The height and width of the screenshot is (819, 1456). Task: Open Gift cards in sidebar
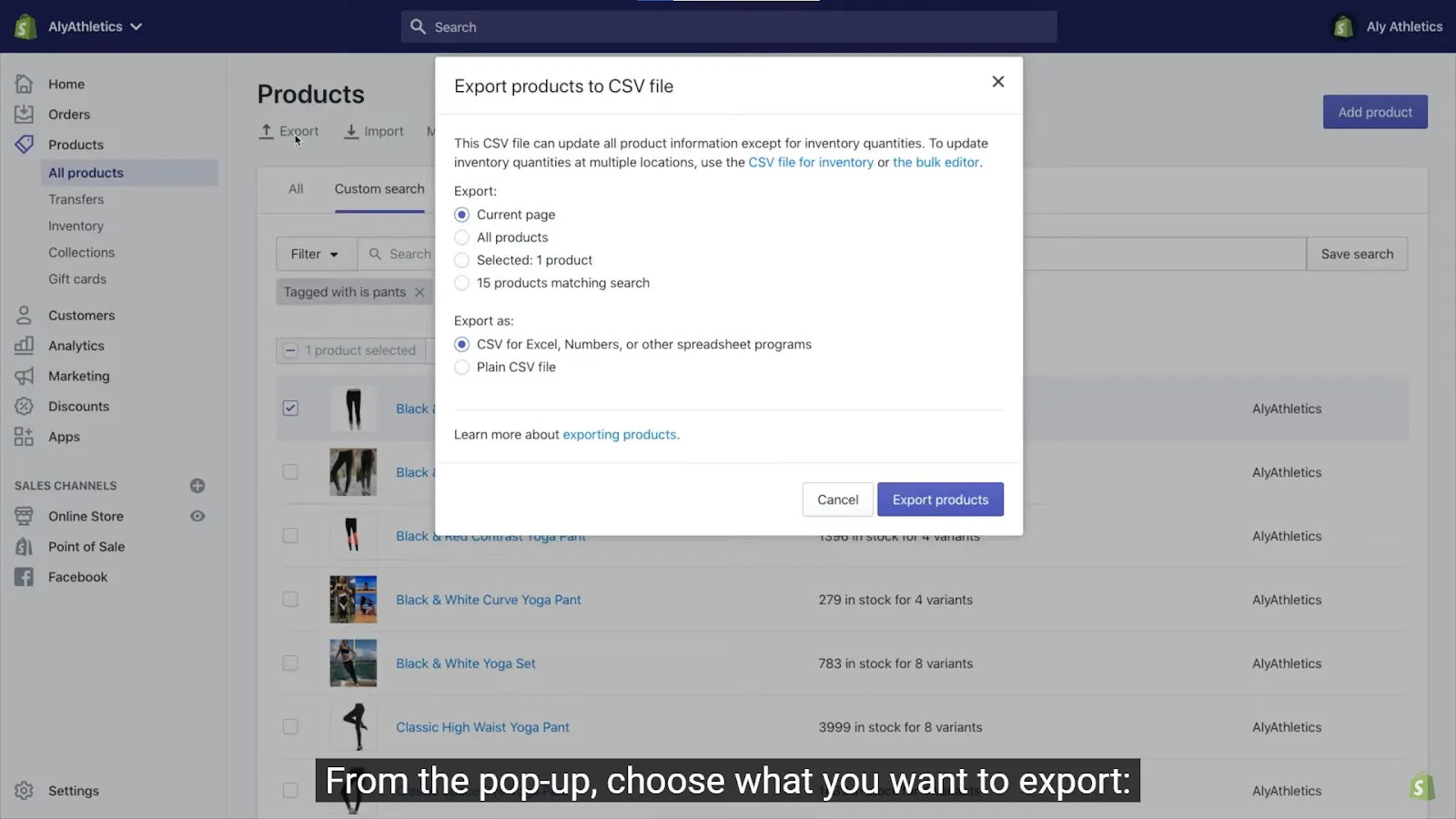pyautogui.click(x=77, y=279)
